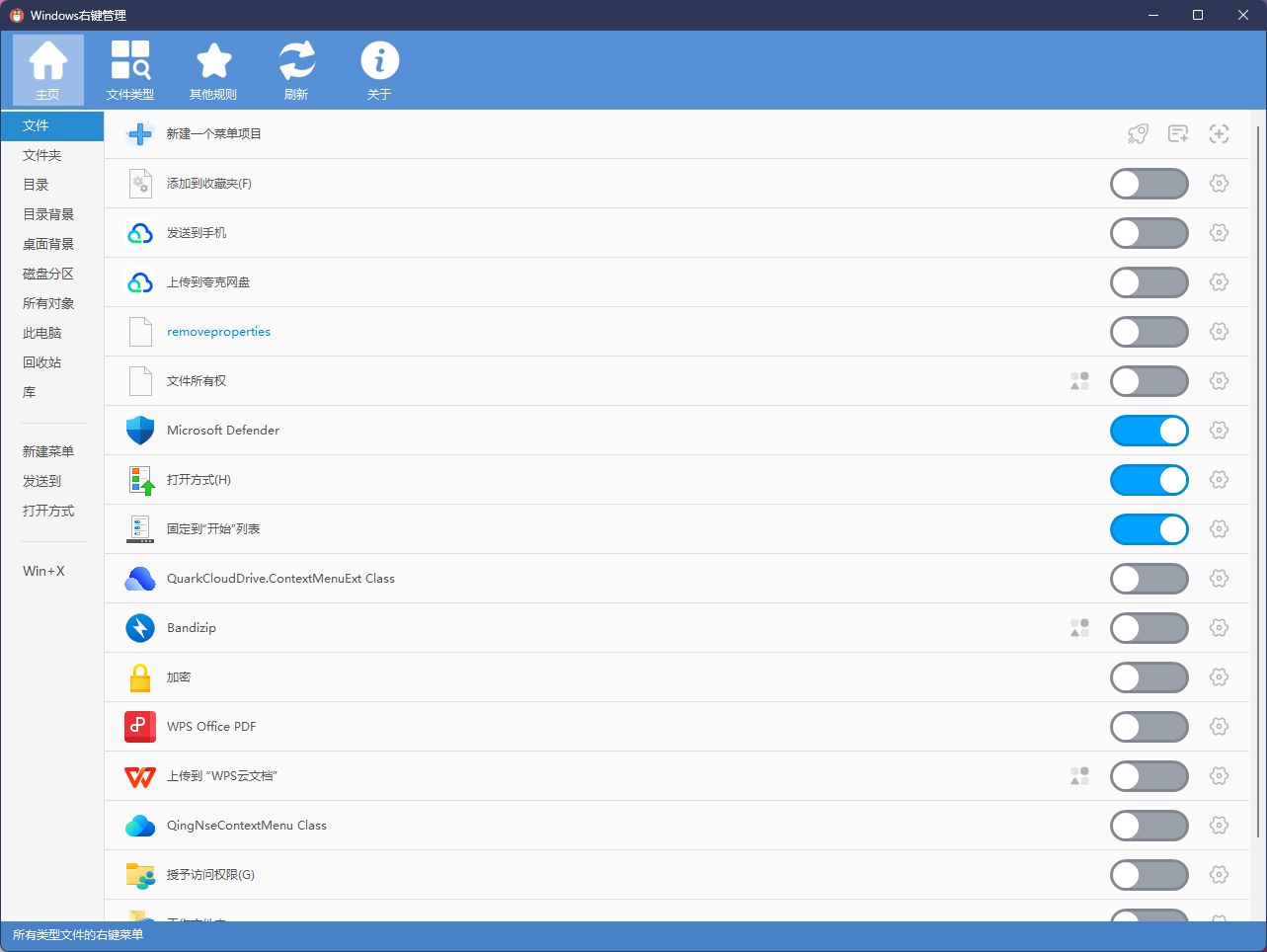Click the gear icon for 发送到手机
This screenshot has height=952, width=1267.
[1219, 233]
